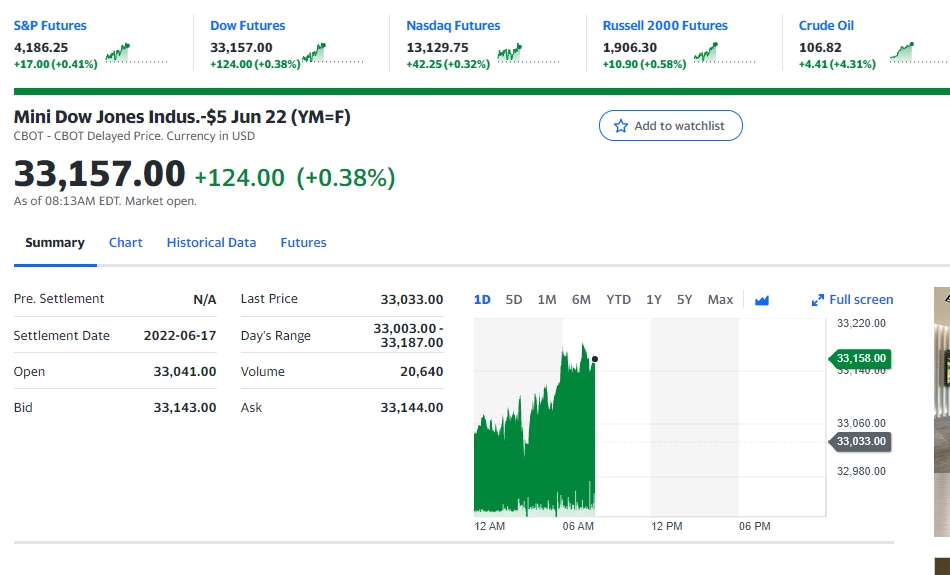Viewport: 950px width, 575px height.
Task: Select the Max chart range
Action: click(720, 299)
